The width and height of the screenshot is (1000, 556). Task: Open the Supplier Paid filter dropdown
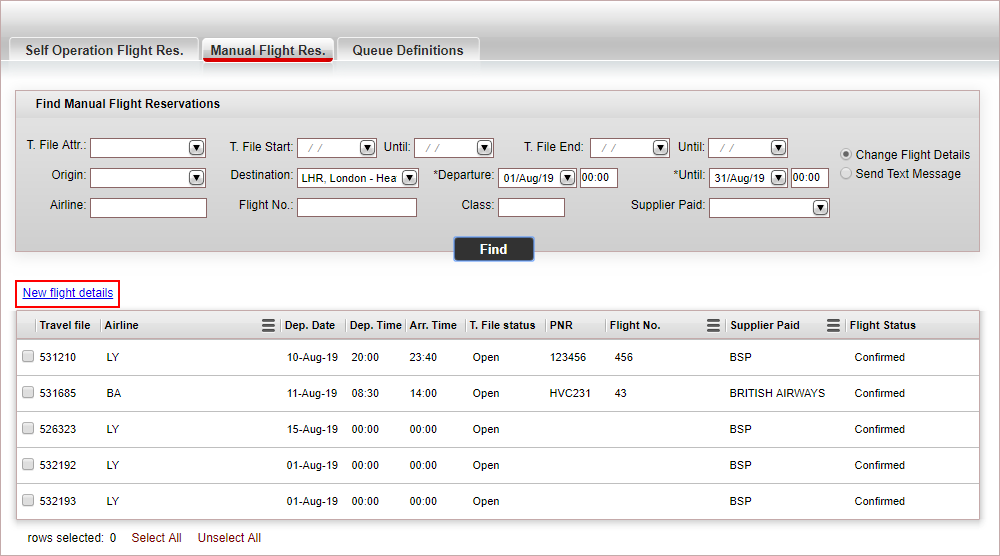pyautogui.click(x=820, y=208)
